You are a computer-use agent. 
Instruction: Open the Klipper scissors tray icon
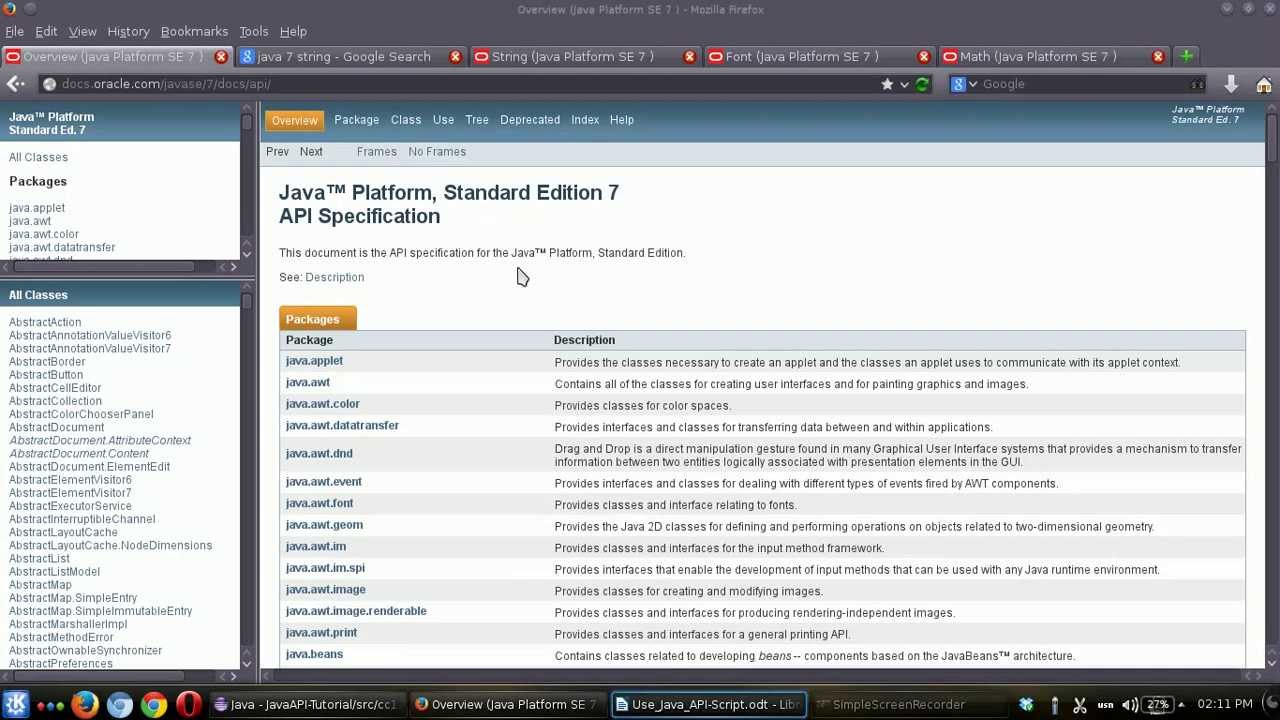point(1079,705)
